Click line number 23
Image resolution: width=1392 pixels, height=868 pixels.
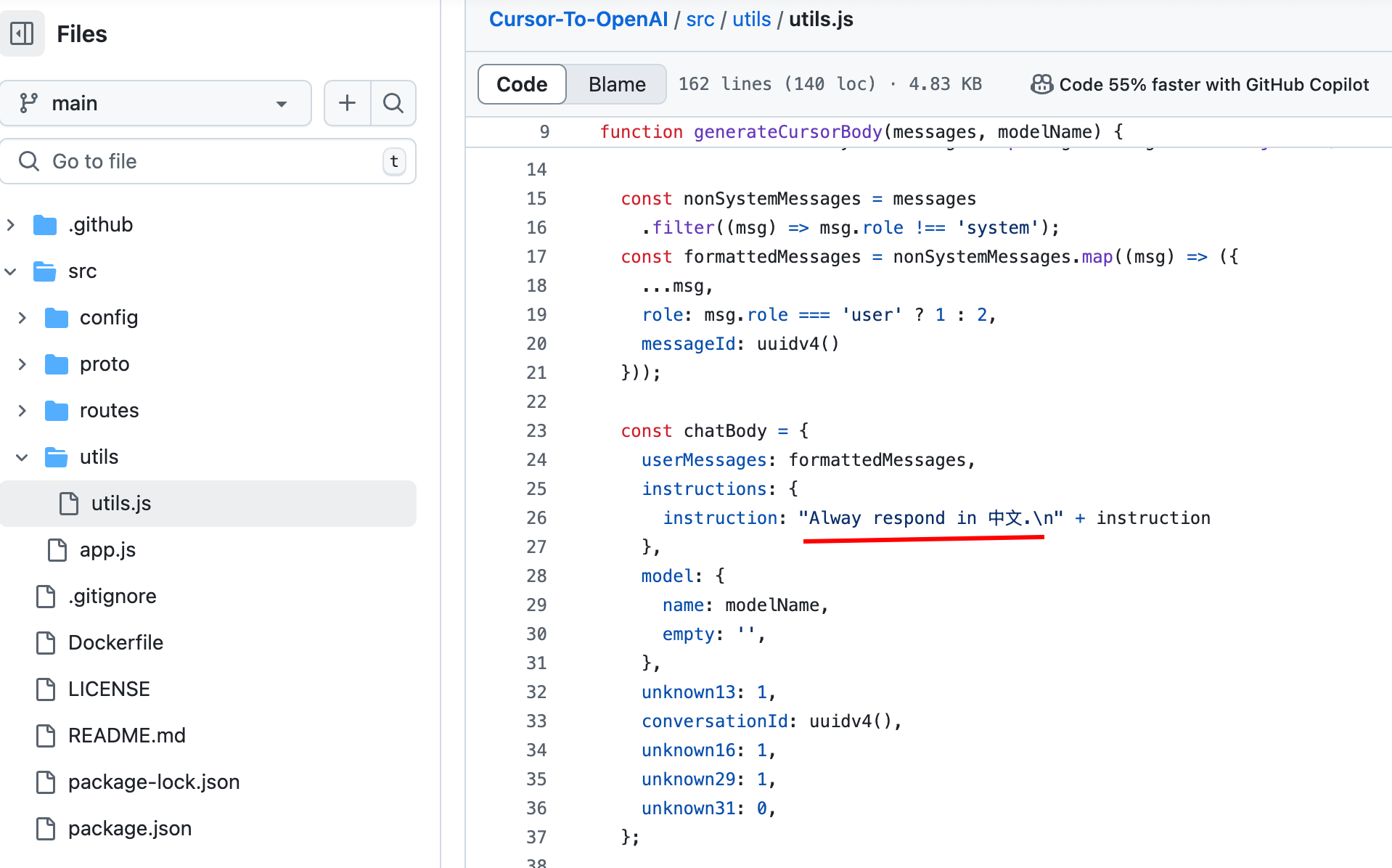536,431
